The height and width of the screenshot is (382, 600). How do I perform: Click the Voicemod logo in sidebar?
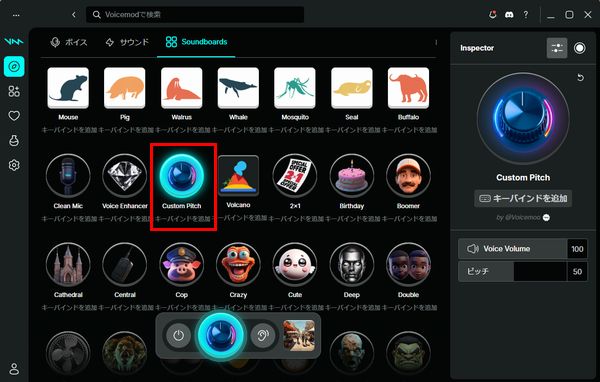[14, 41]
